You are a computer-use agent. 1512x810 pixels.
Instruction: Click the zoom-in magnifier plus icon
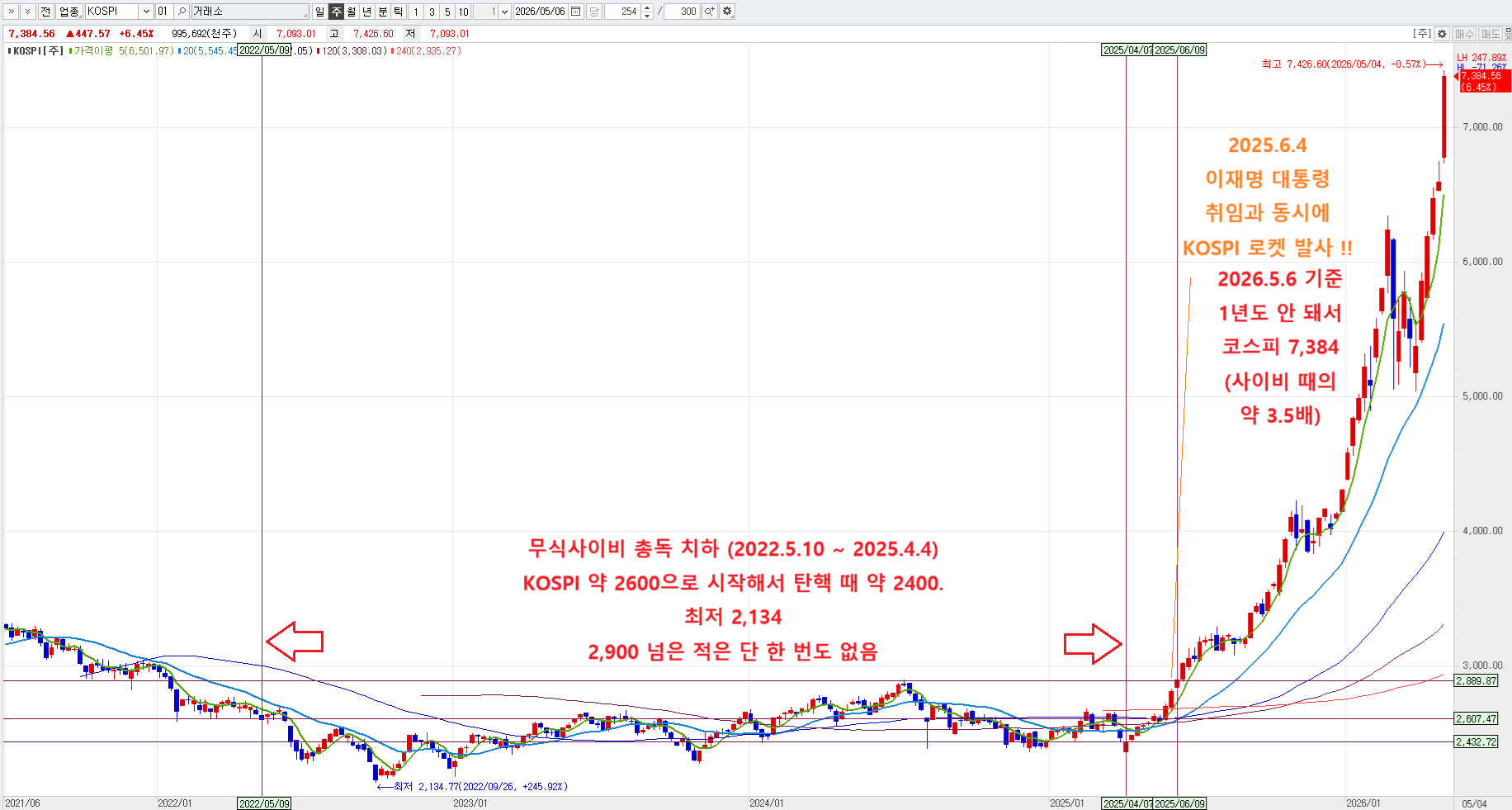pos(710,12)
